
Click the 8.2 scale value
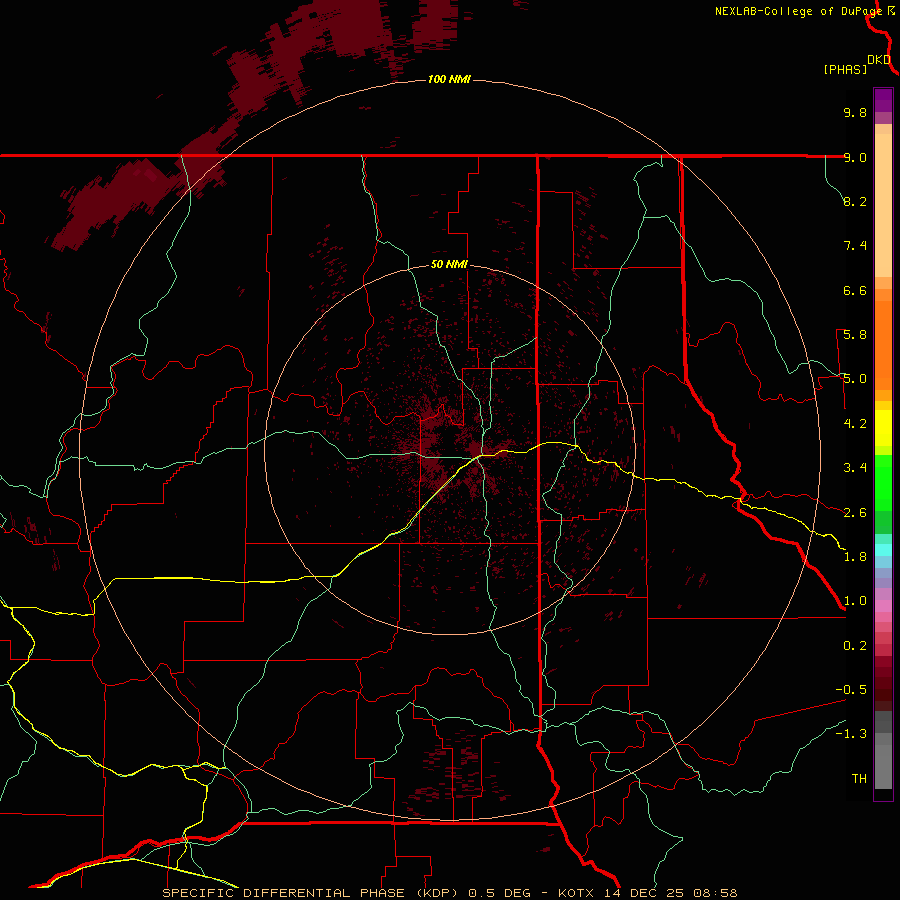[x=855, y=201]
